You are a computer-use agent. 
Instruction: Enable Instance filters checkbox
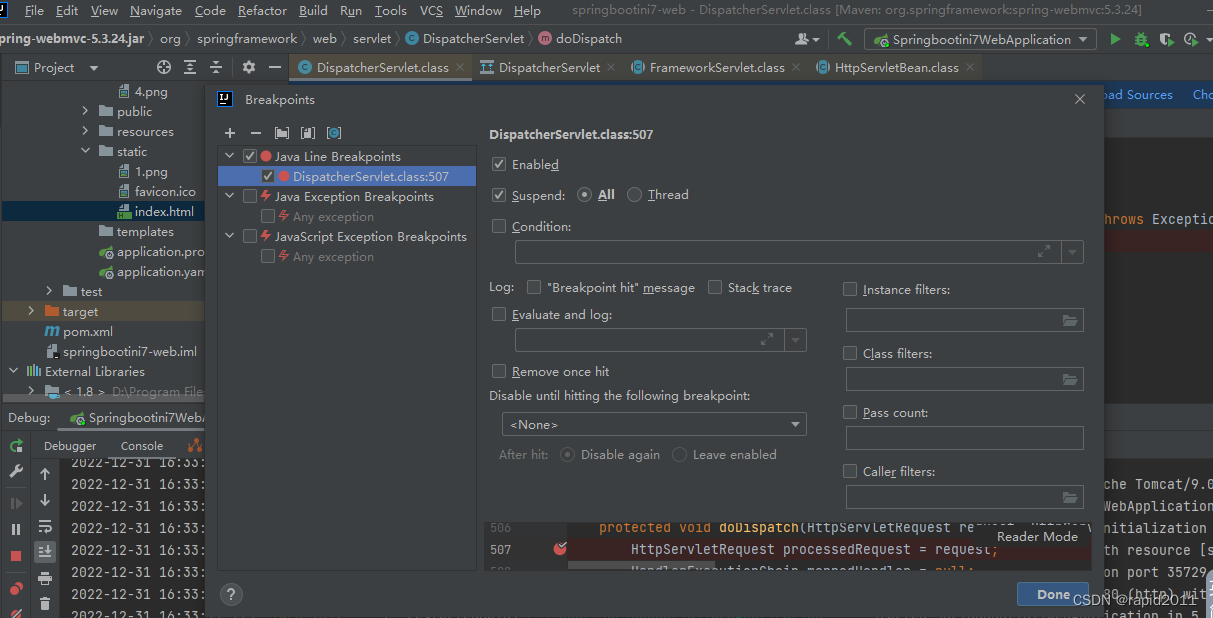point(850,289)
